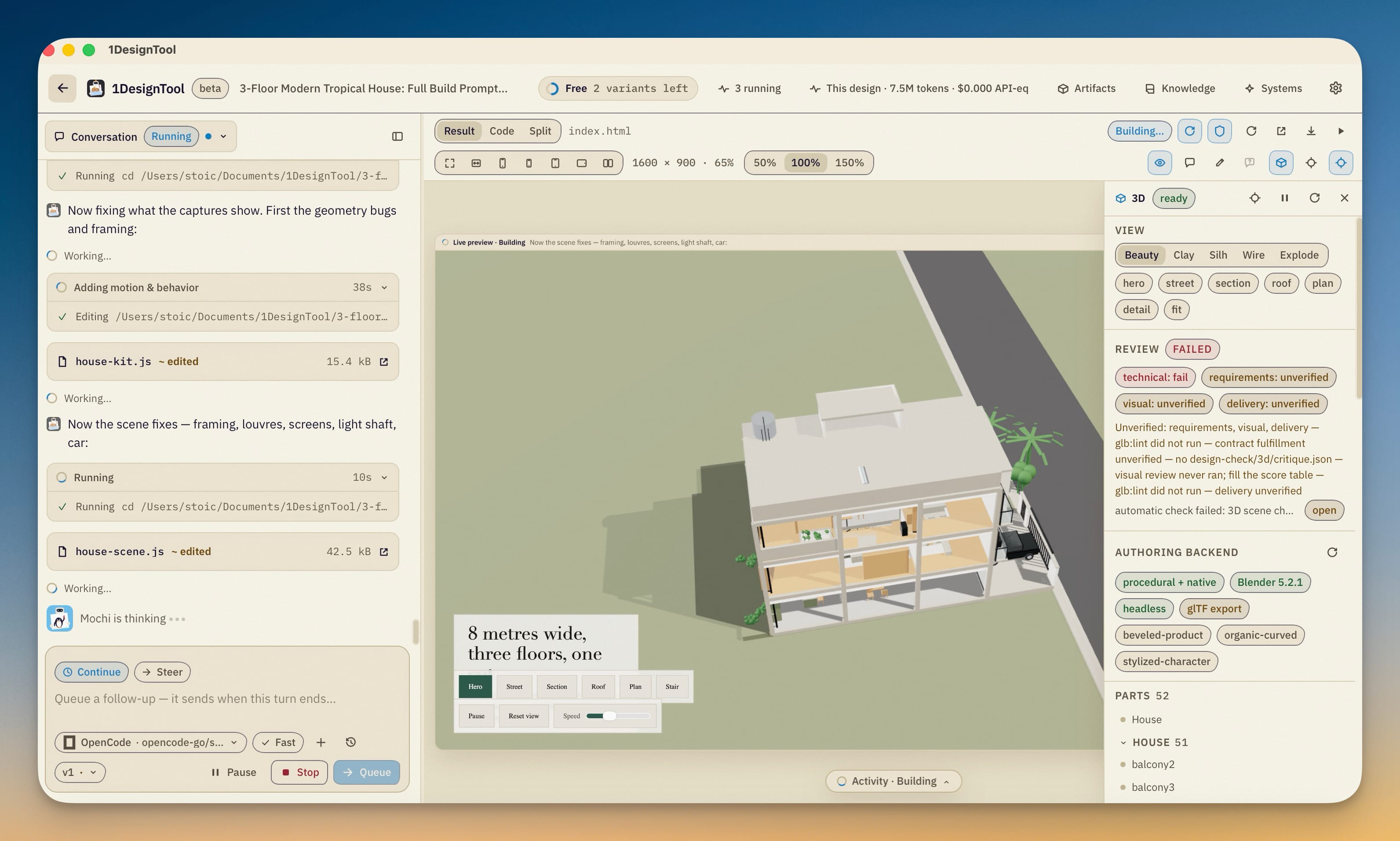Screen dimensions: 1400x841
Task: Click the blue refresh build icon
Action: 1190,131
